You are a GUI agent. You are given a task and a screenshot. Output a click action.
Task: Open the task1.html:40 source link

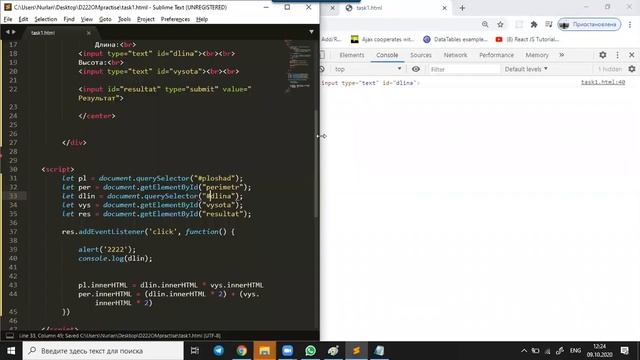click(603, 82)
